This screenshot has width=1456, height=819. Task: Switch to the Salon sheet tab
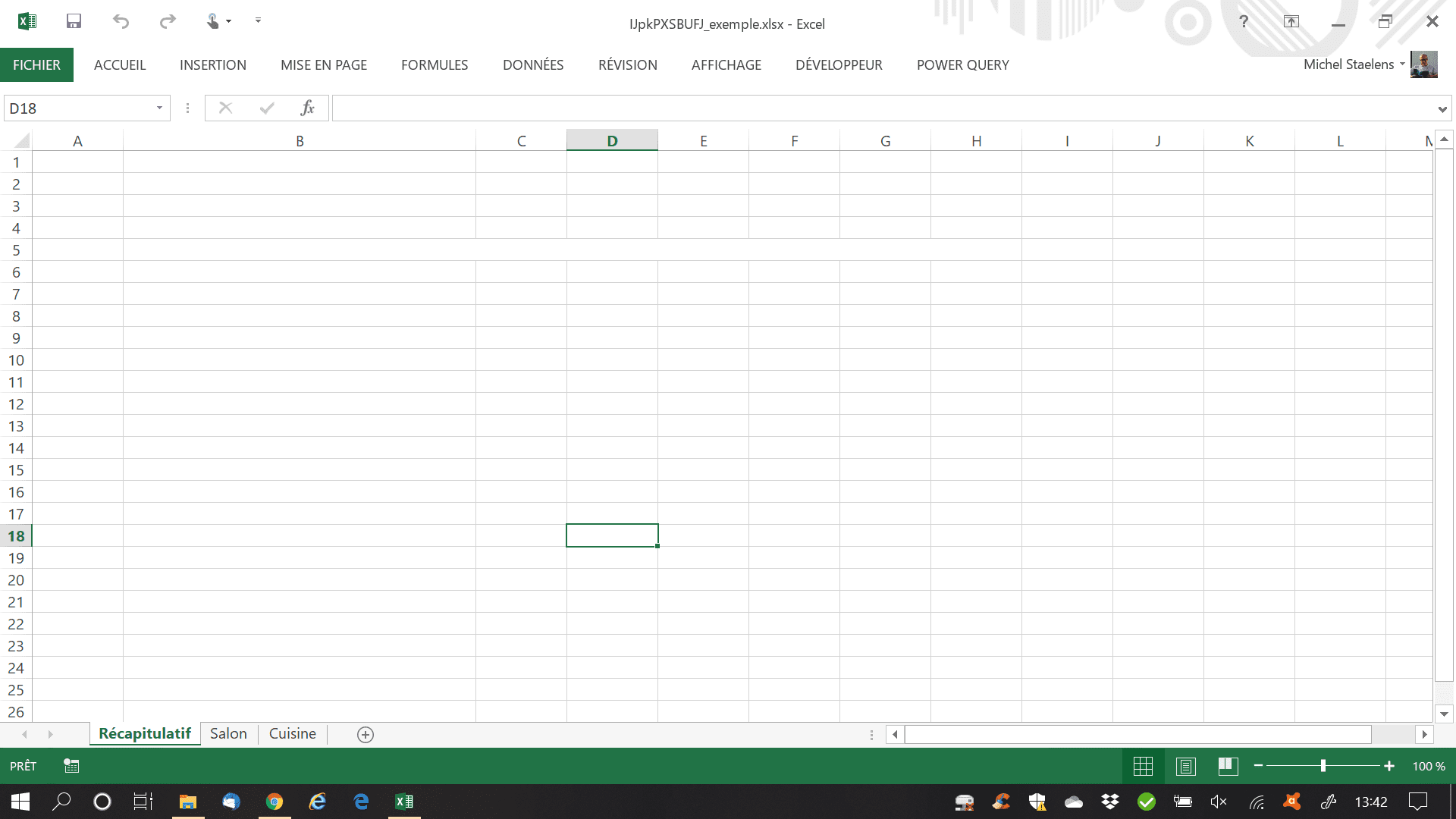[228, 733]
